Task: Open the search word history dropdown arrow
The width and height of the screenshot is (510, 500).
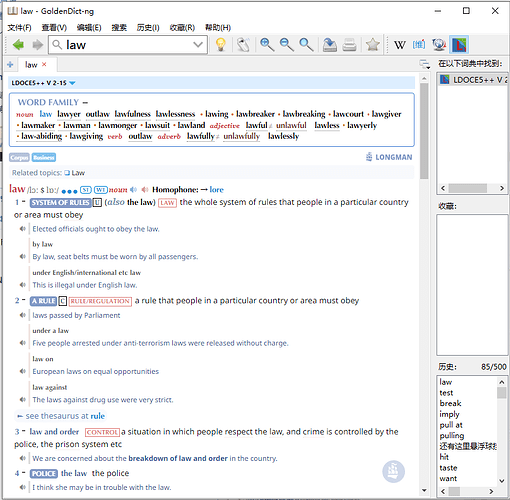Action: point(198,45)
